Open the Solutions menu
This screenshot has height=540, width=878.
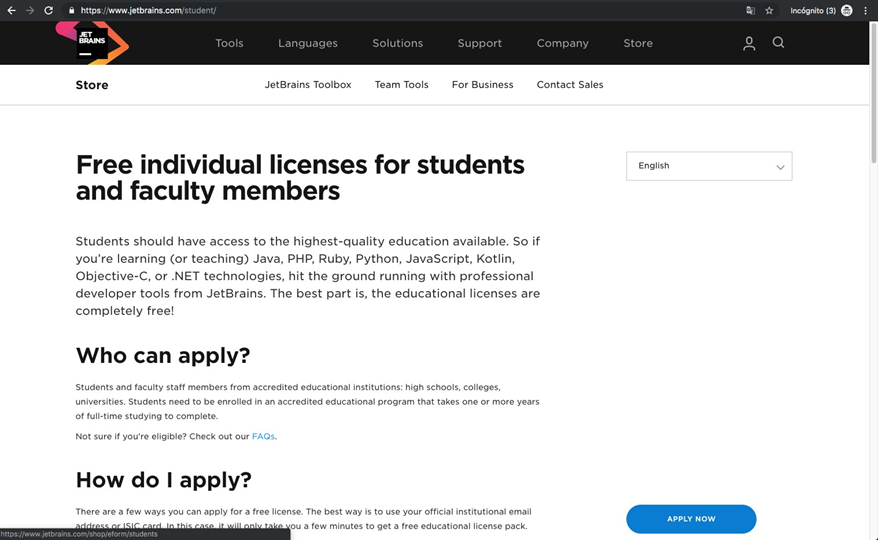(398, 43)
